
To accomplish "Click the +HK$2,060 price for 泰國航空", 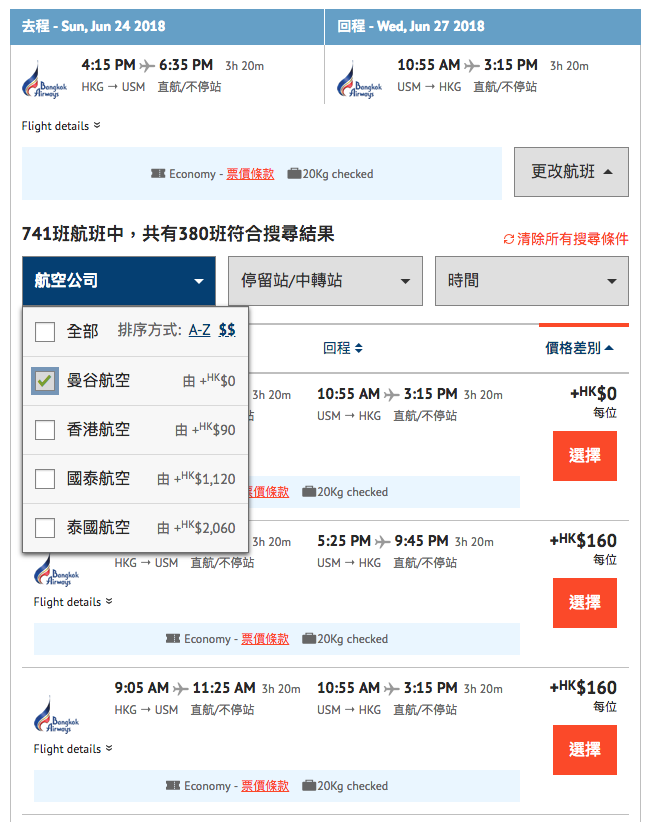I will pos(204,527).
